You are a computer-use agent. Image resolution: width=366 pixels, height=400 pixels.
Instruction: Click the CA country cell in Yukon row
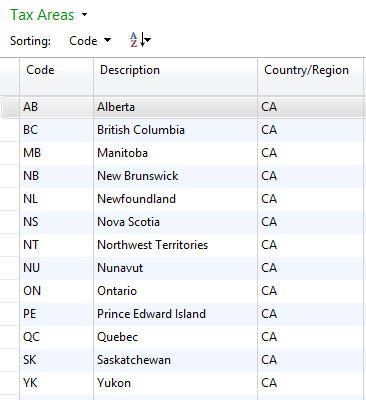[x=310, y=383]
